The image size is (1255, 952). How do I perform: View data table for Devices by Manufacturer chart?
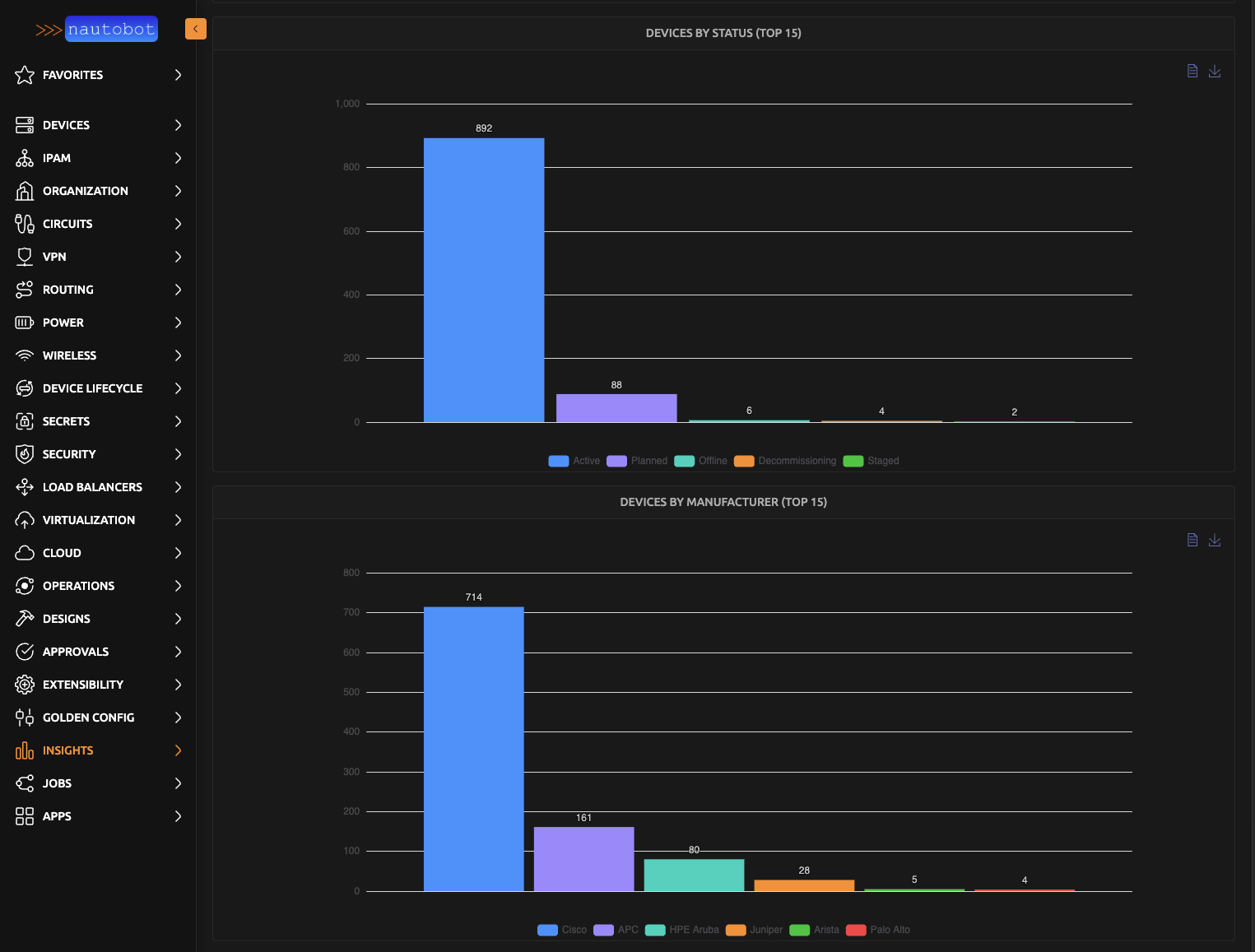[1192, 540]
